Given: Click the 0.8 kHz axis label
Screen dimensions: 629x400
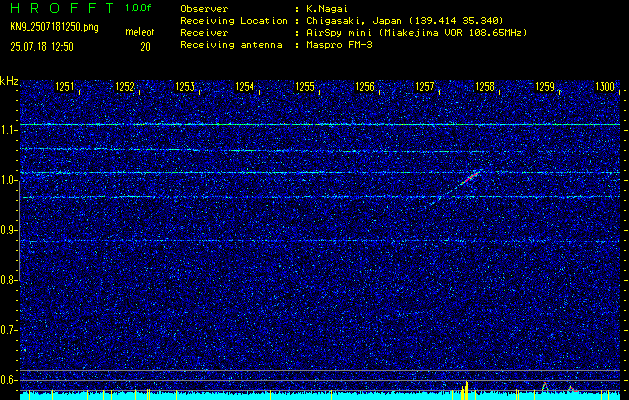Looking at the screenshot, I should 7,280.
